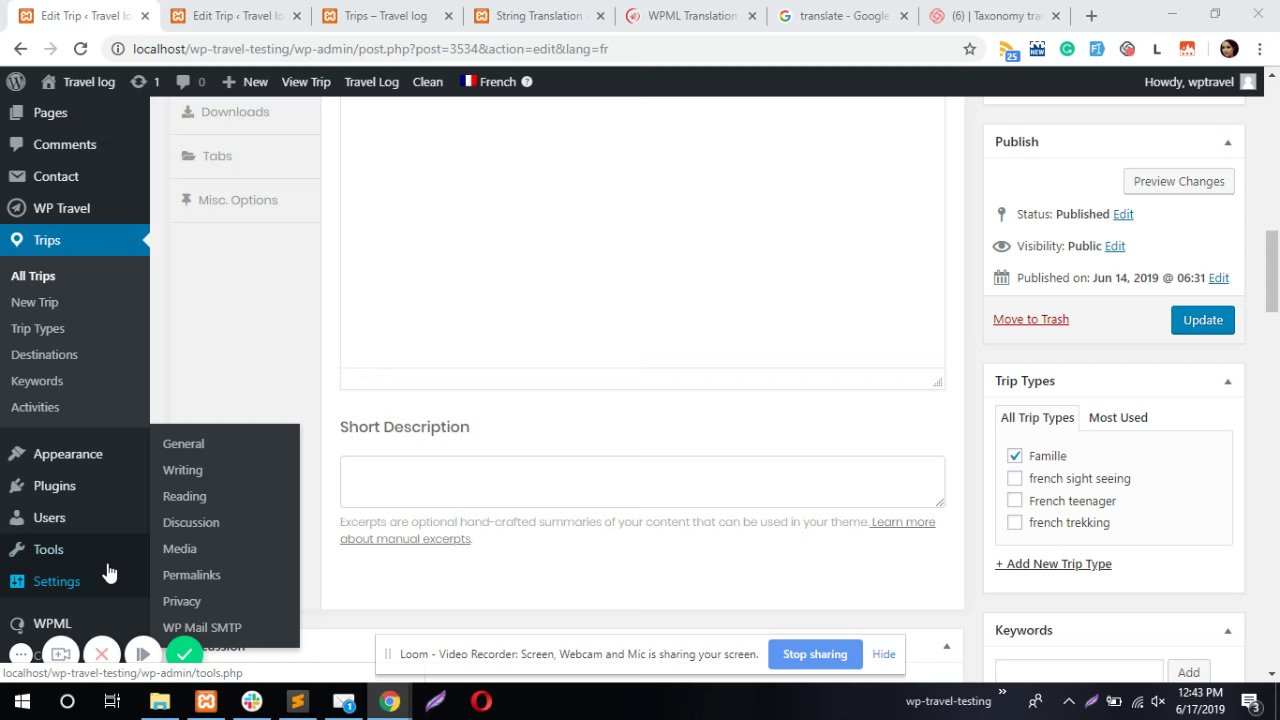Open the updates icon in admin bar
The height and width of the screenshot is (720, 1280).
tap(145, 82)
